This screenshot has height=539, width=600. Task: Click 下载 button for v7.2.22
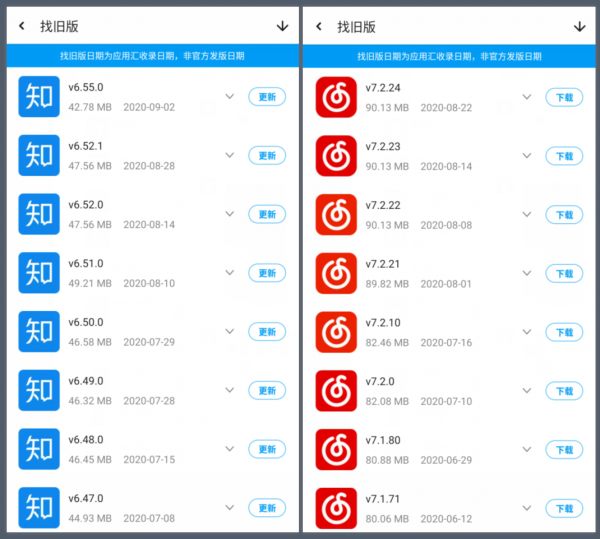pos(564,215)
